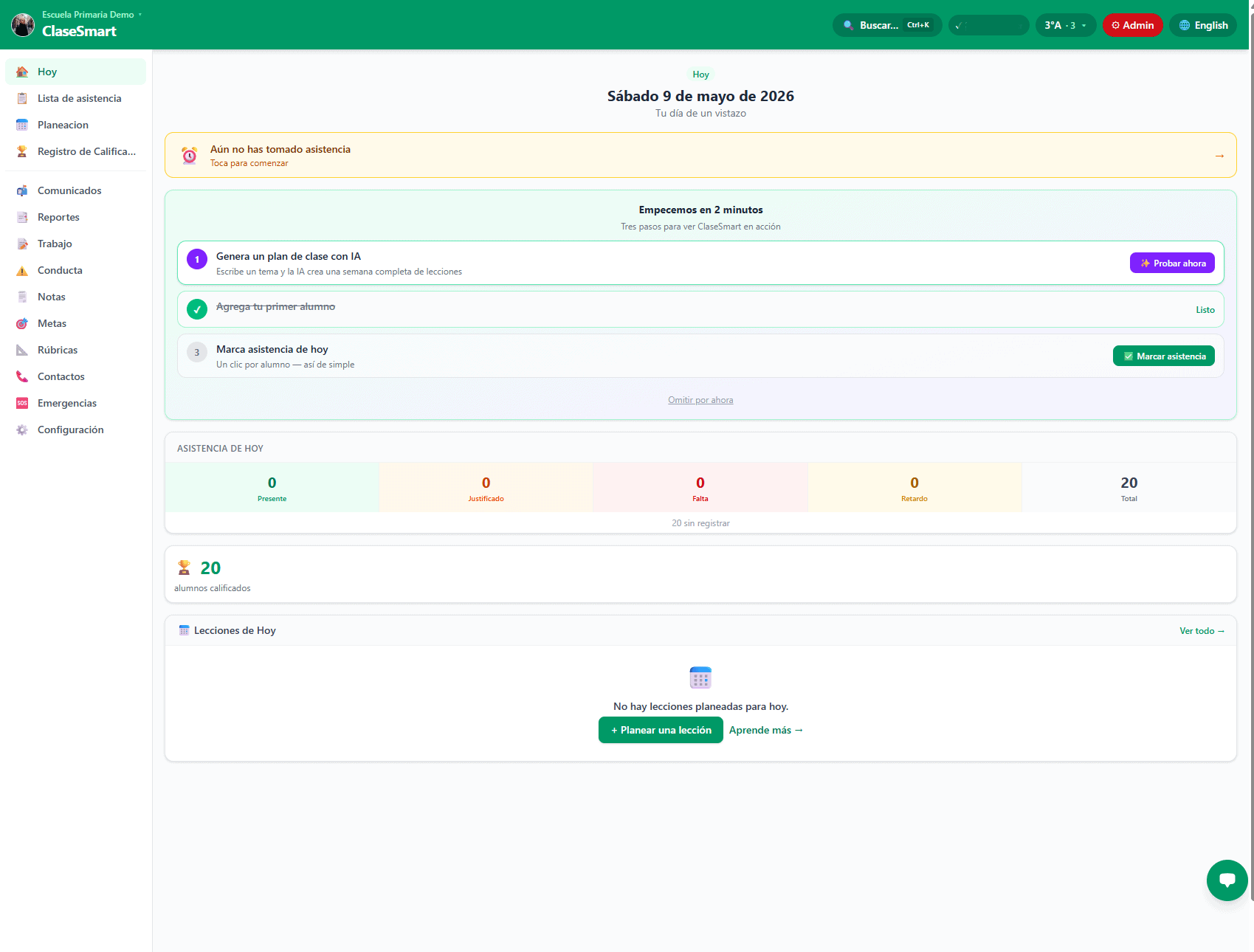The image size is (1254, 952).
Task: Switch language with English button
Action: (1203, 25)
